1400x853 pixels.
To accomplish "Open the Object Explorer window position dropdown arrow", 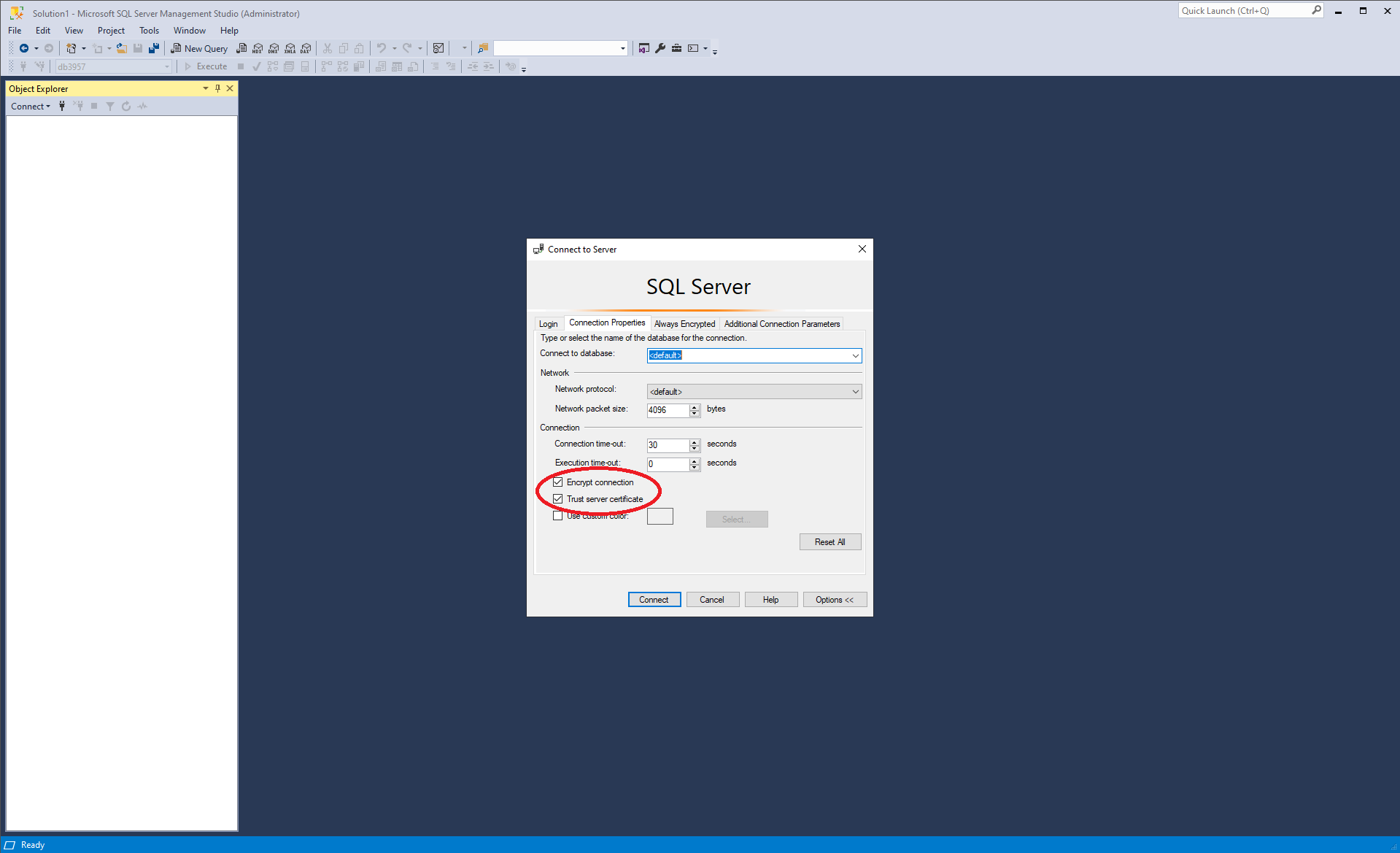I will pyautogui.click(x=206, y=88).
